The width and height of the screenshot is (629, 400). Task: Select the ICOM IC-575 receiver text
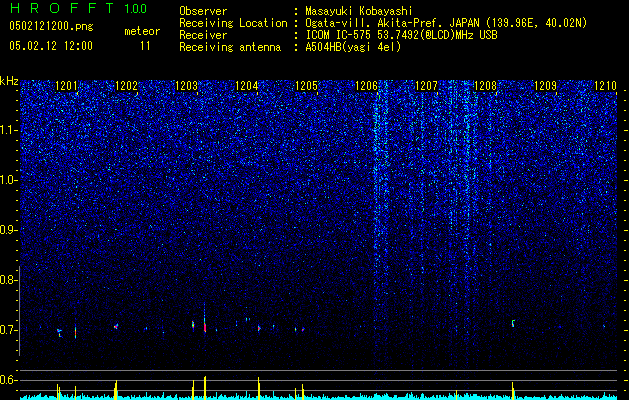click(401, 35)
